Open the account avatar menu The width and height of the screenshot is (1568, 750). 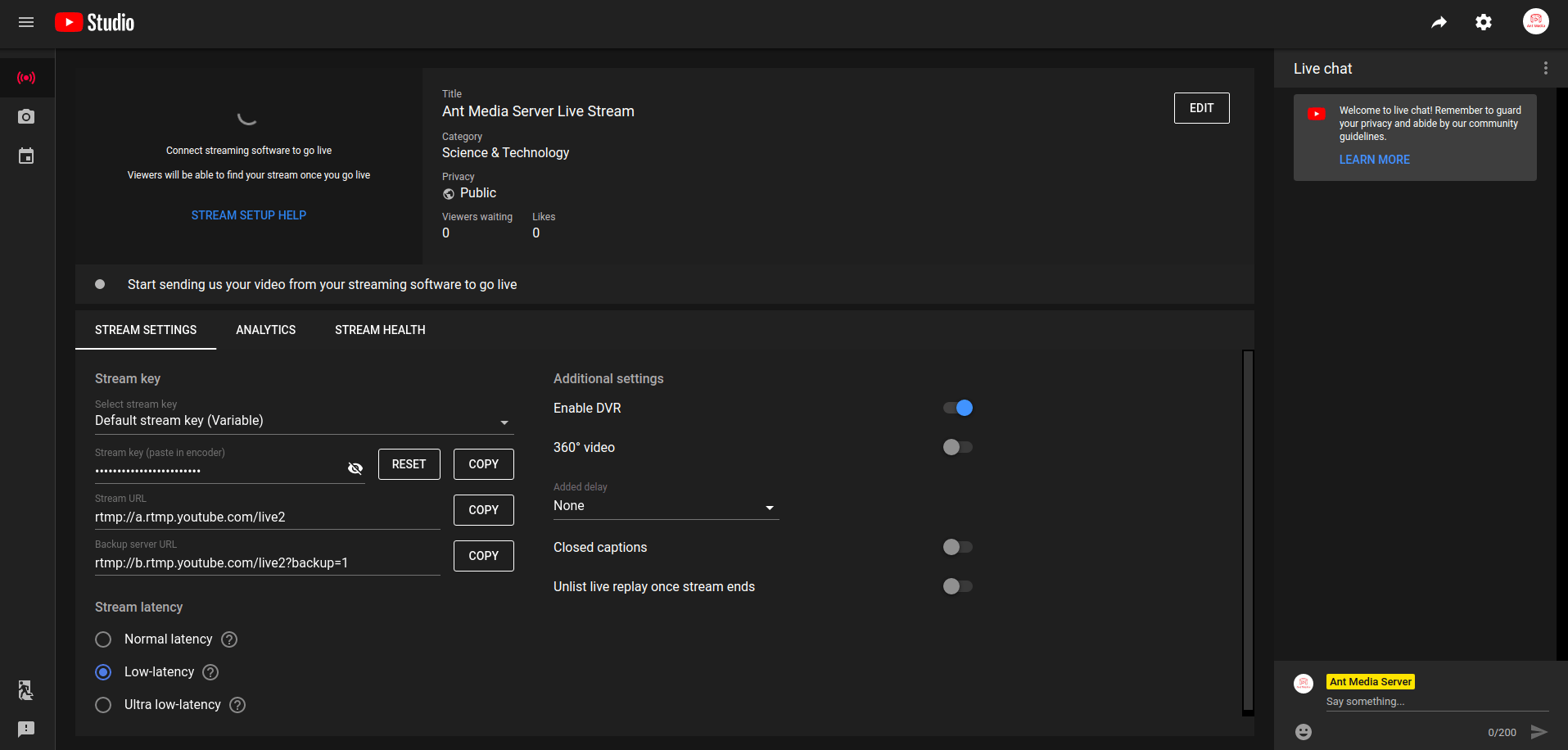point(1536,21)
